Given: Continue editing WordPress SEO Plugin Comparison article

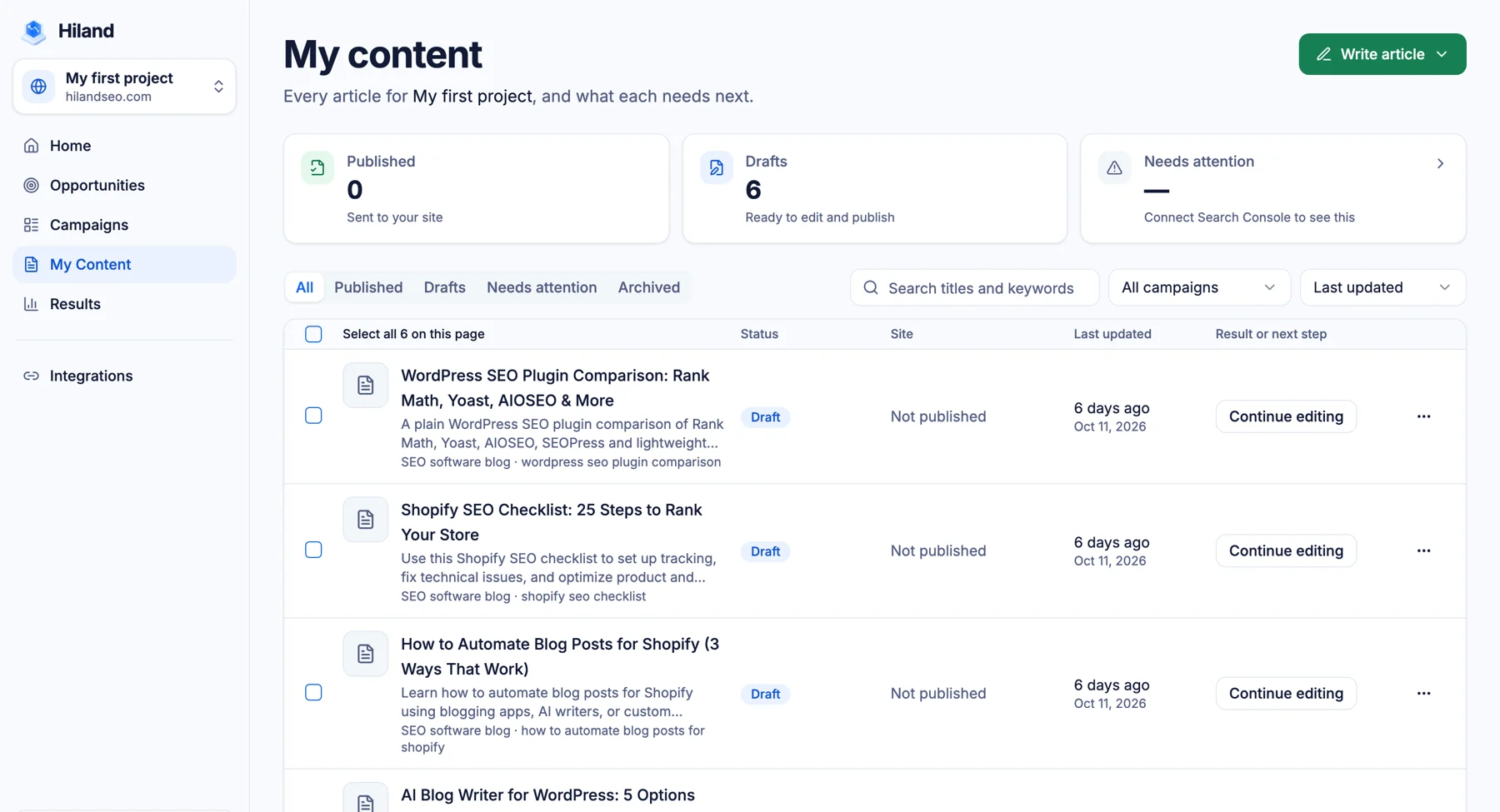Looking at the screenshot, I should point(1286,416).
